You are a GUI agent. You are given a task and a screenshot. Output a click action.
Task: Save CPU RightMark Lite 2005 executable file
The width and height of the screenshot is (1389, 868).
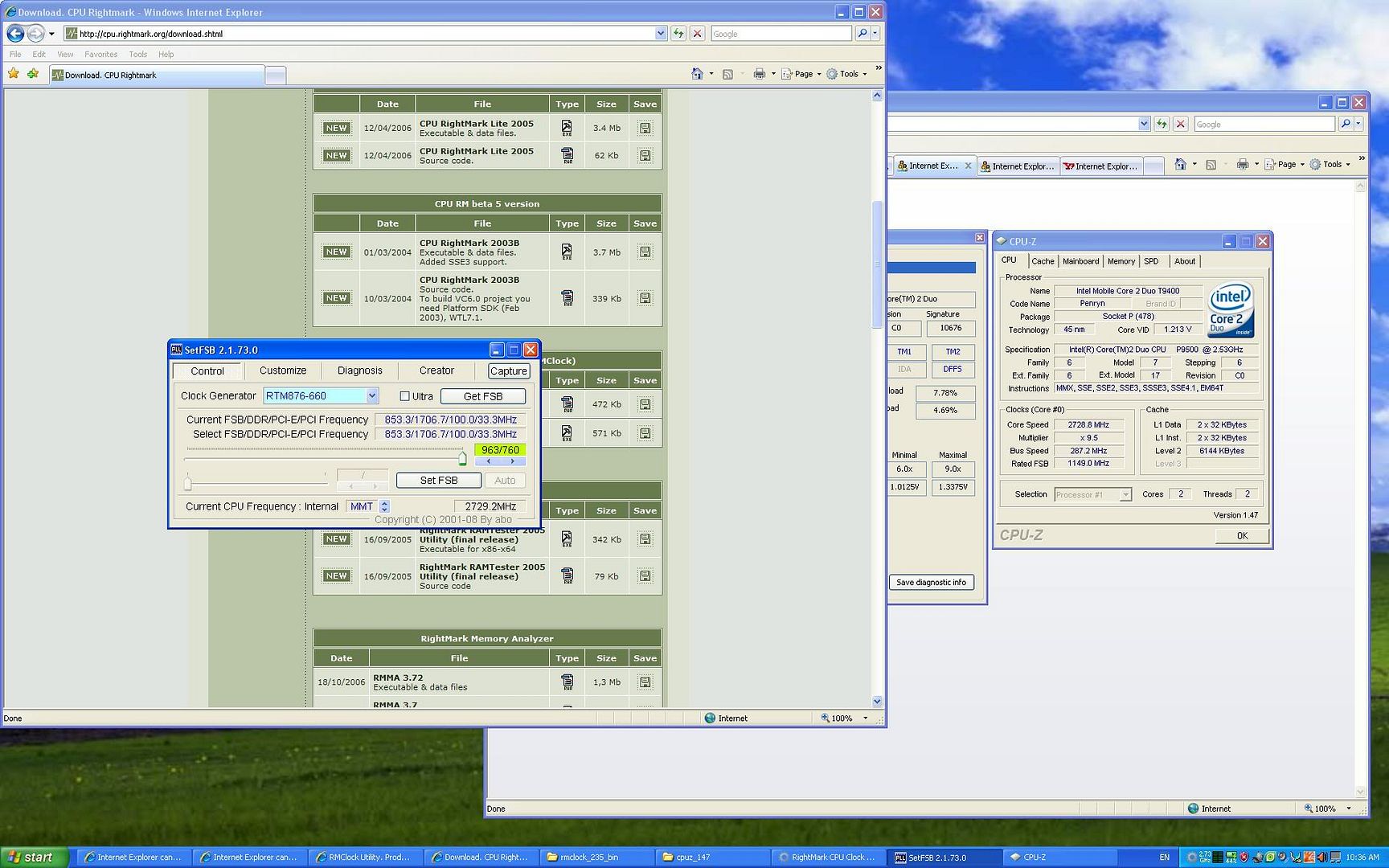coord(645,128)
